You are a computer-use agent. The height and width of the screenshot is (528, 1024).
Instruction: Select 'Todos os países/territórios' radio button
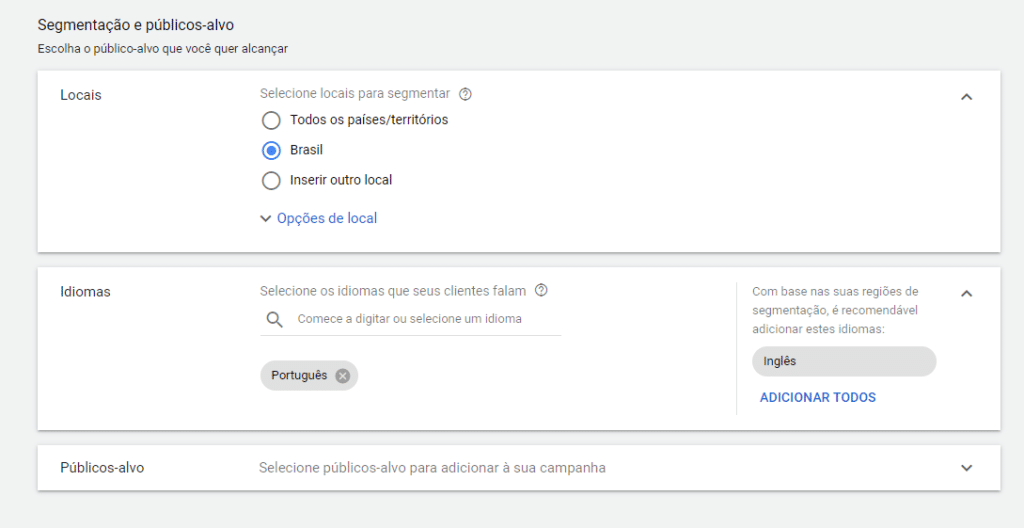[271, 120]
